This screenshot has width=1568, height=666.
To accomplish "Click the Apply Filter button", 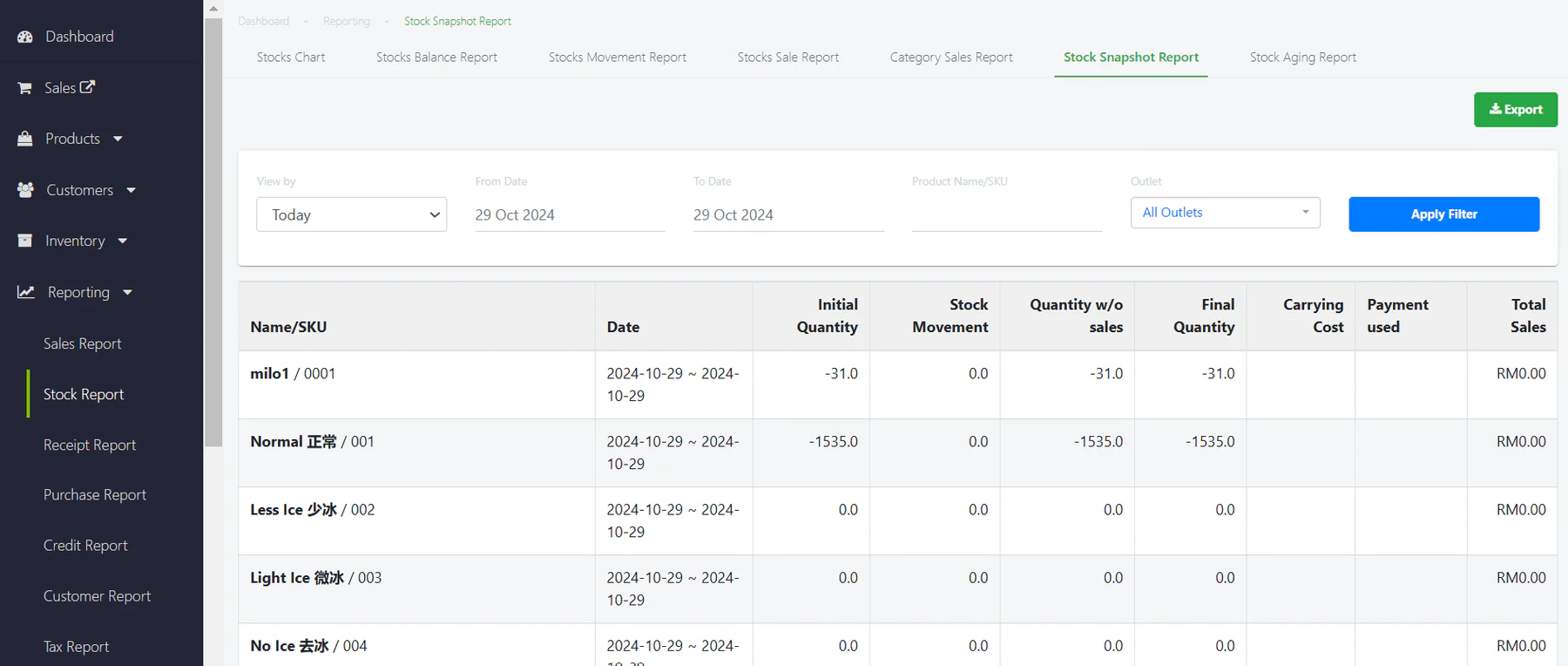I will (x=1443, y=214).
